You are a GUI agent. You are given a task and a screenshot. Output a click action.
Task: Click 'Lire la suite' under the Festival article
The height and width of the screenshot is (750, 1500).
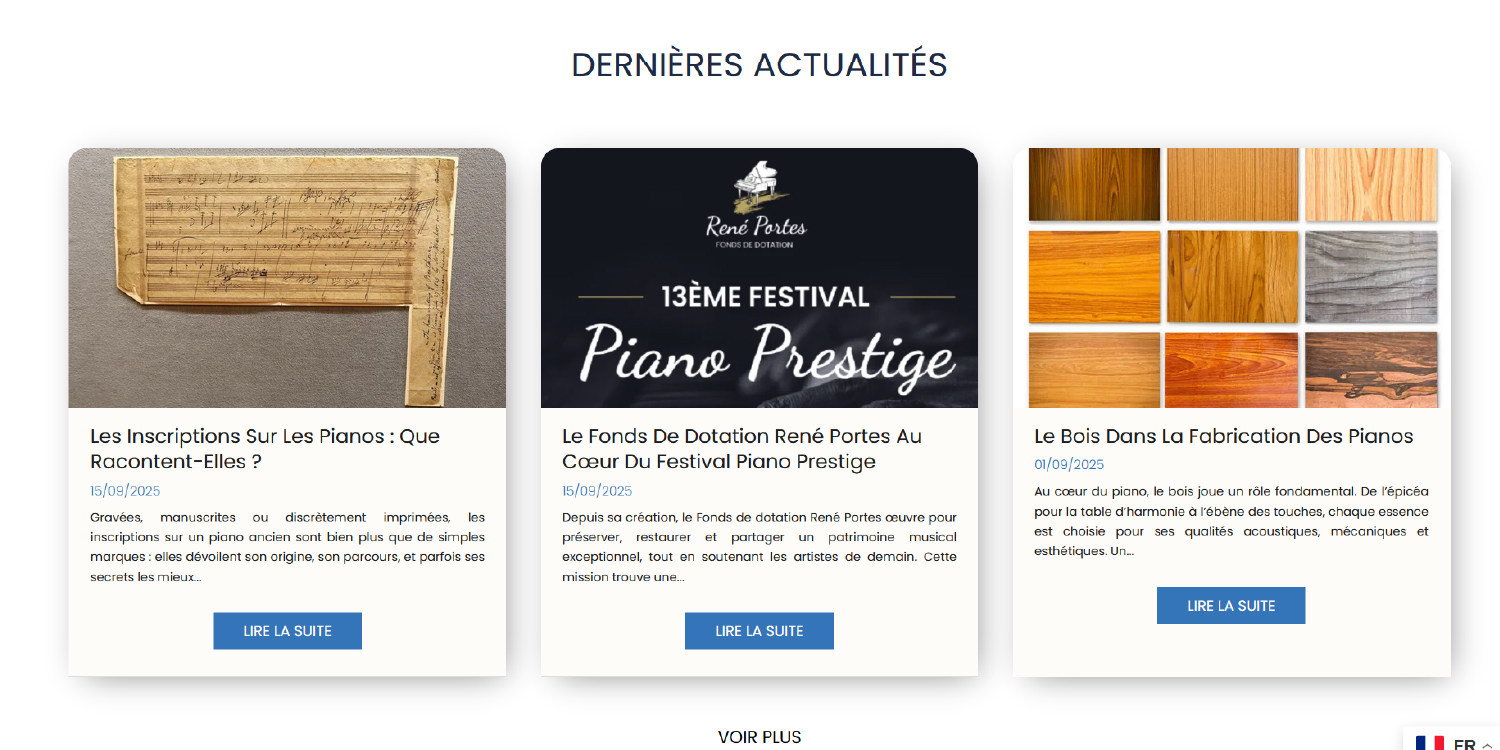(759, 631)
